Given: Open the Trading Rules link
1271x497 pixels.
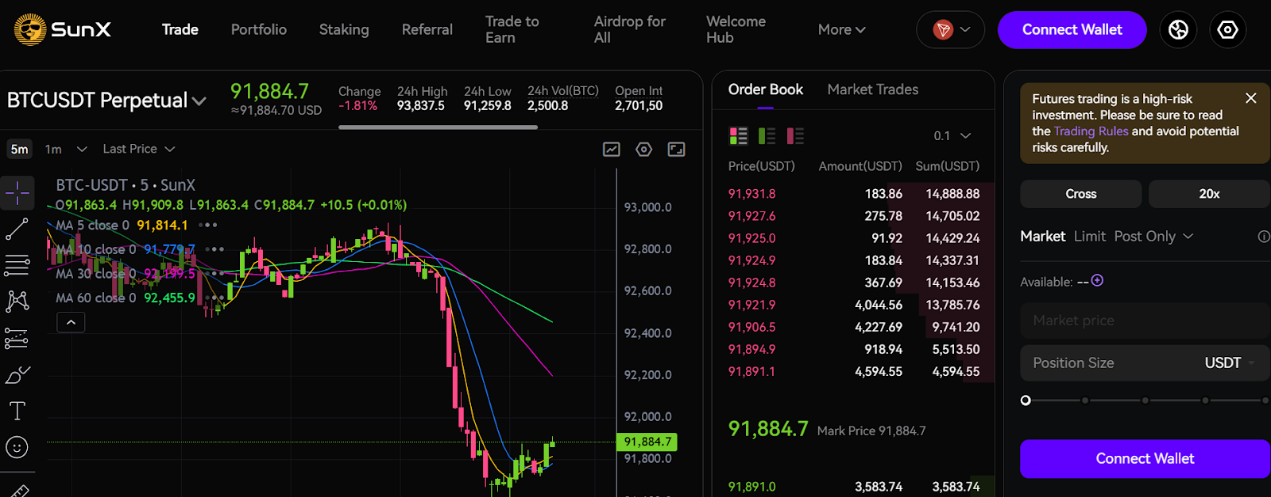Looking at the screenshot, I should tap(1090, 131).
